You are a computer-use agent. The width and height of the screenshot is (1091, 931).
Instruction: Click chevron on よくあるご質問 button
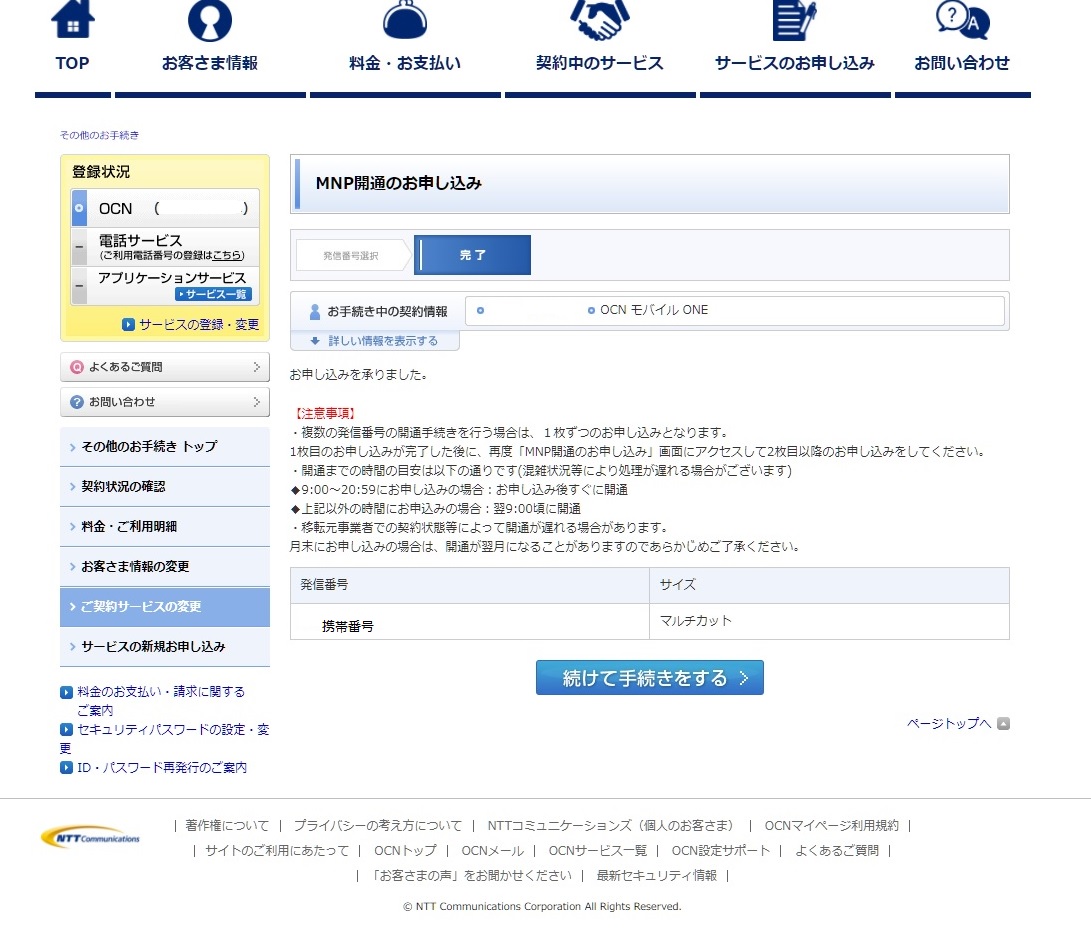257,367
